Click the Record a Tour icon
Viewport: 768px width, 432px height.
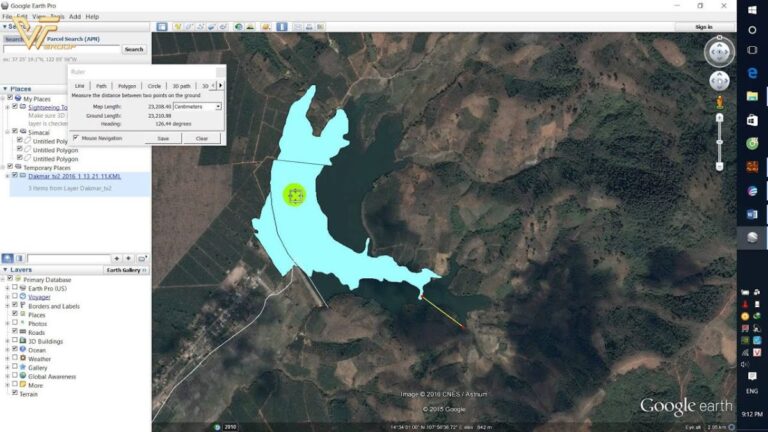pyautogui.click(x=223, y=27)
